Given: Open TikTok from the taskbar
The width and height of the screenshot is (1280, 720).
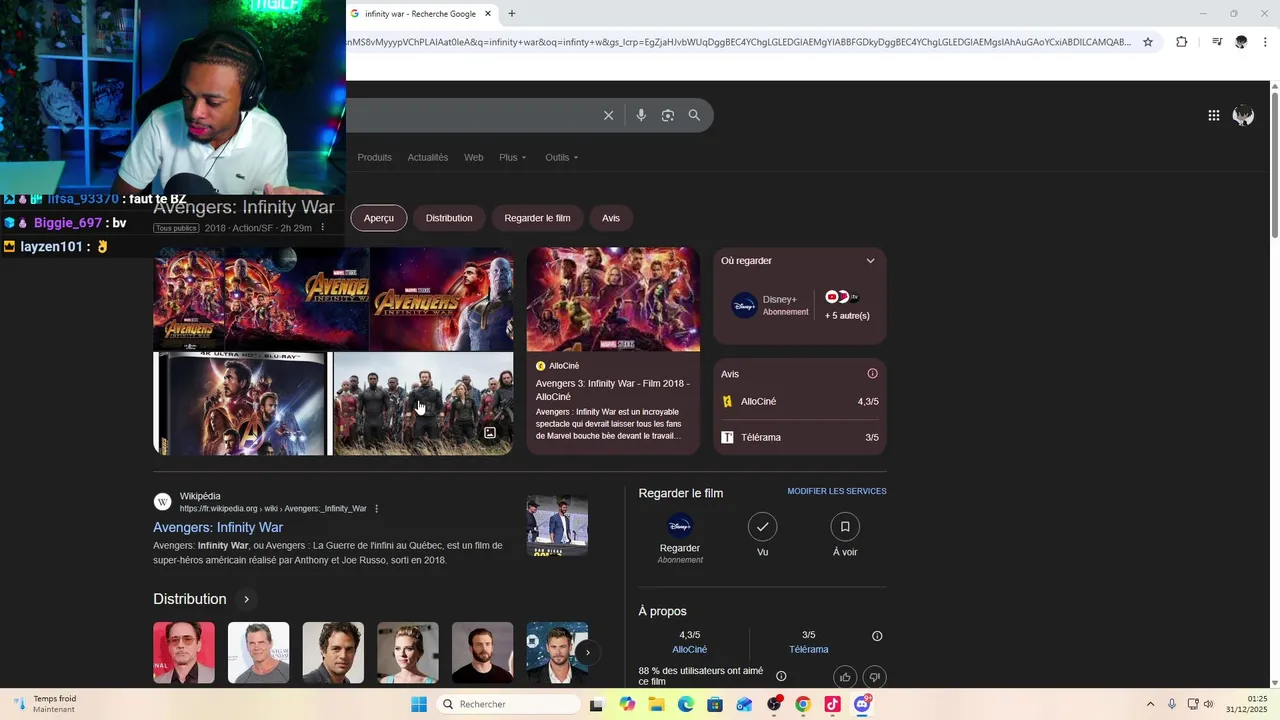Looking at the screenshot, I should [832, 704].
